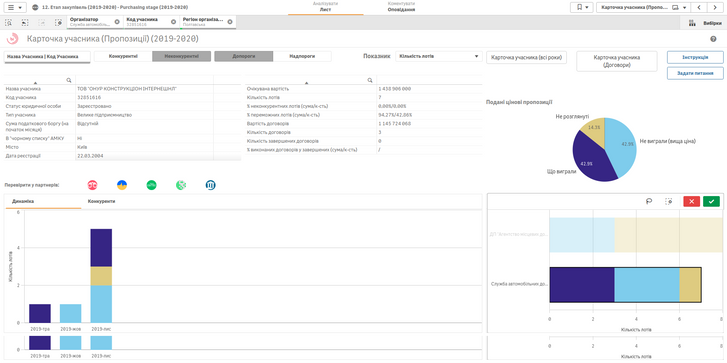Clear all selections icon
Screen dimensions: 727x363
tap(58, 22)
